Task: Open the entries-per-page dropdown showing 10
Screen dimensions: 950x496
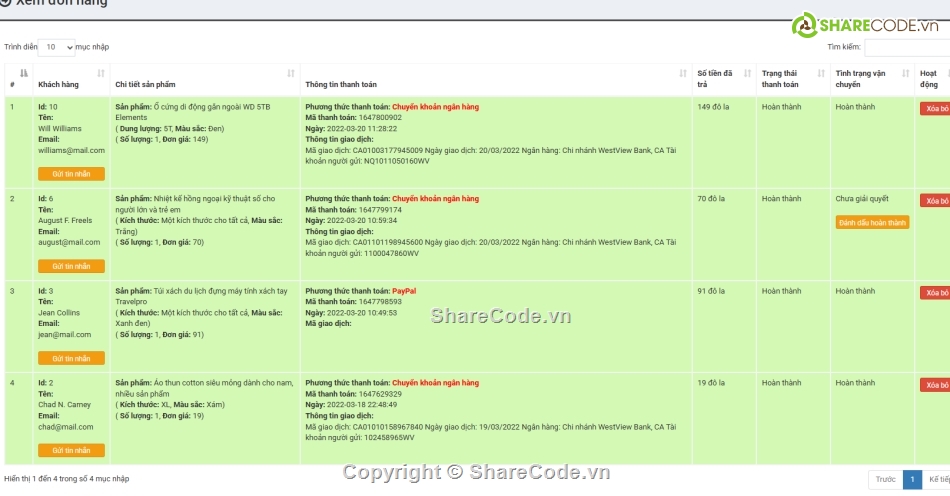Action: tap(56, 47)
